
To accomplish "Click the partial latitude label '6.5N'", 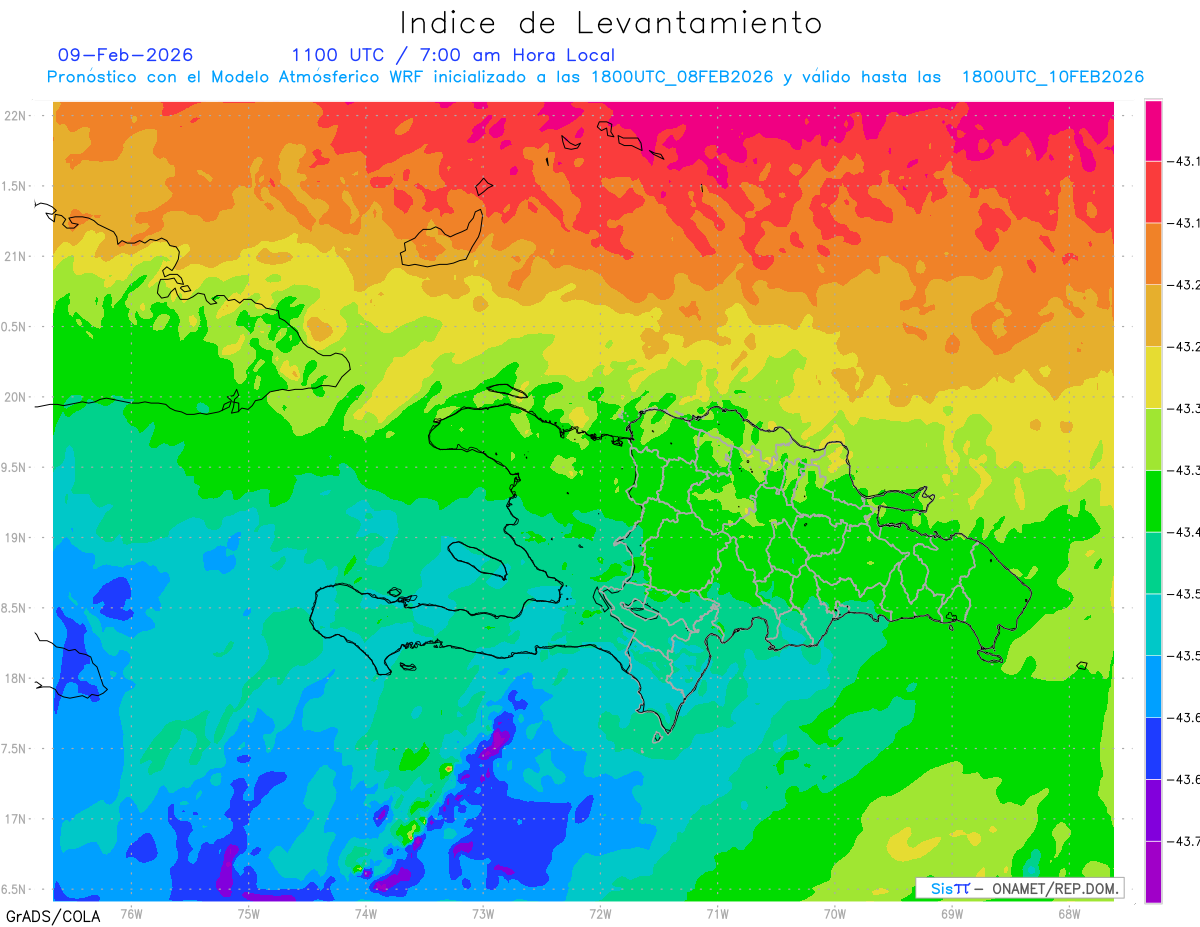I will (x=15, y=889).
